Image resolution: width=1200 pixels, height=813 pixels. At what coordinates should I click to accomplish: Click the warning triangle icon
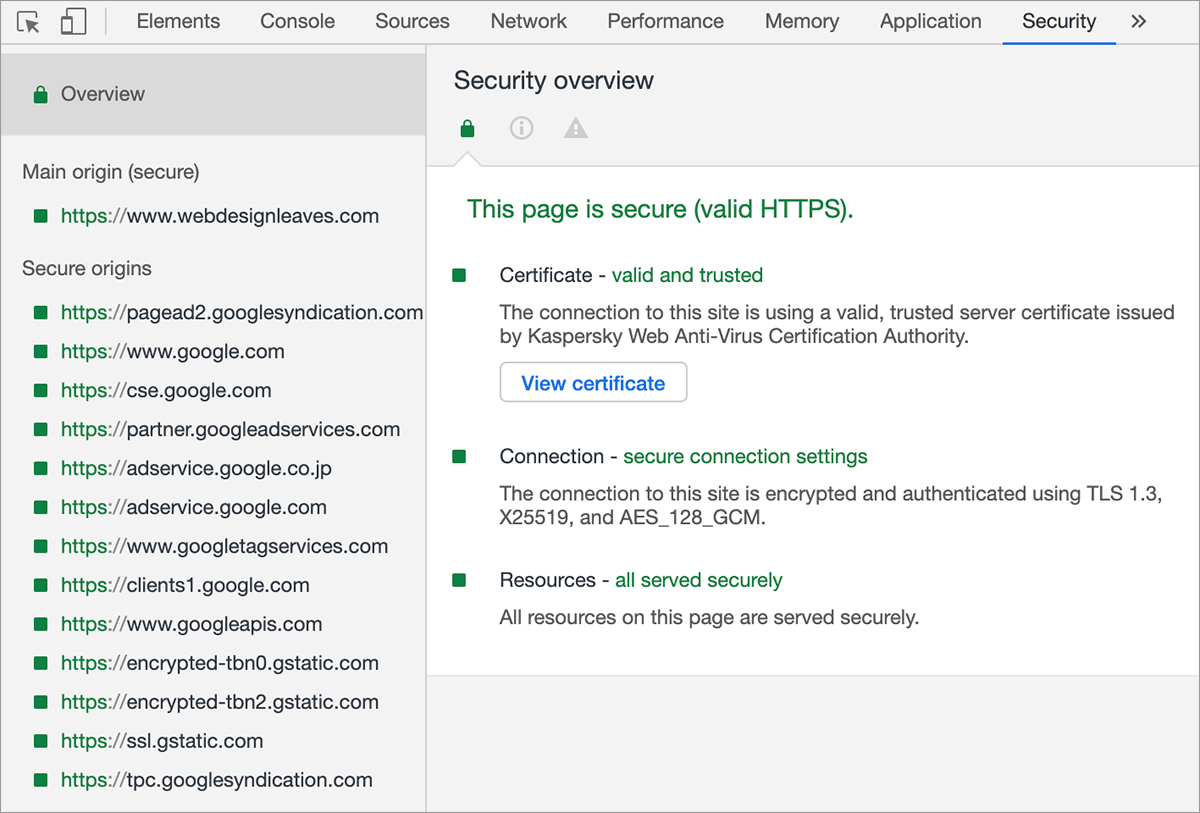click(x=576, y=128)
